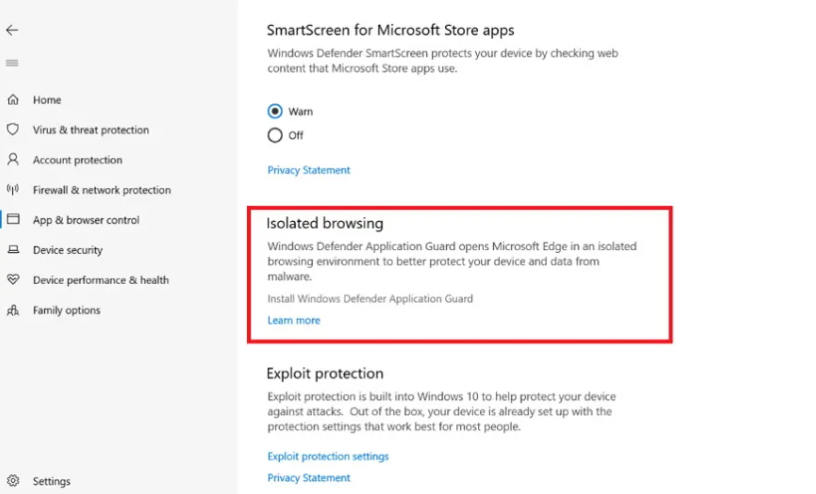Screen dimensions: 816x494
Task: Select the Off radio button
Action: [x=275, y=135]
